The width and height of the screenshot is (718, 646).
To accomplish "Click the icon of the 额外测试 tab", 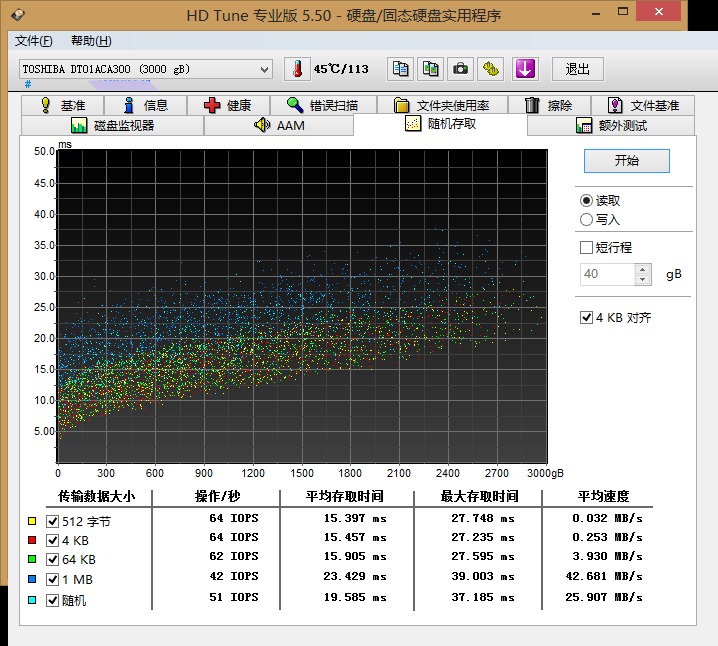I will point(584,125).
